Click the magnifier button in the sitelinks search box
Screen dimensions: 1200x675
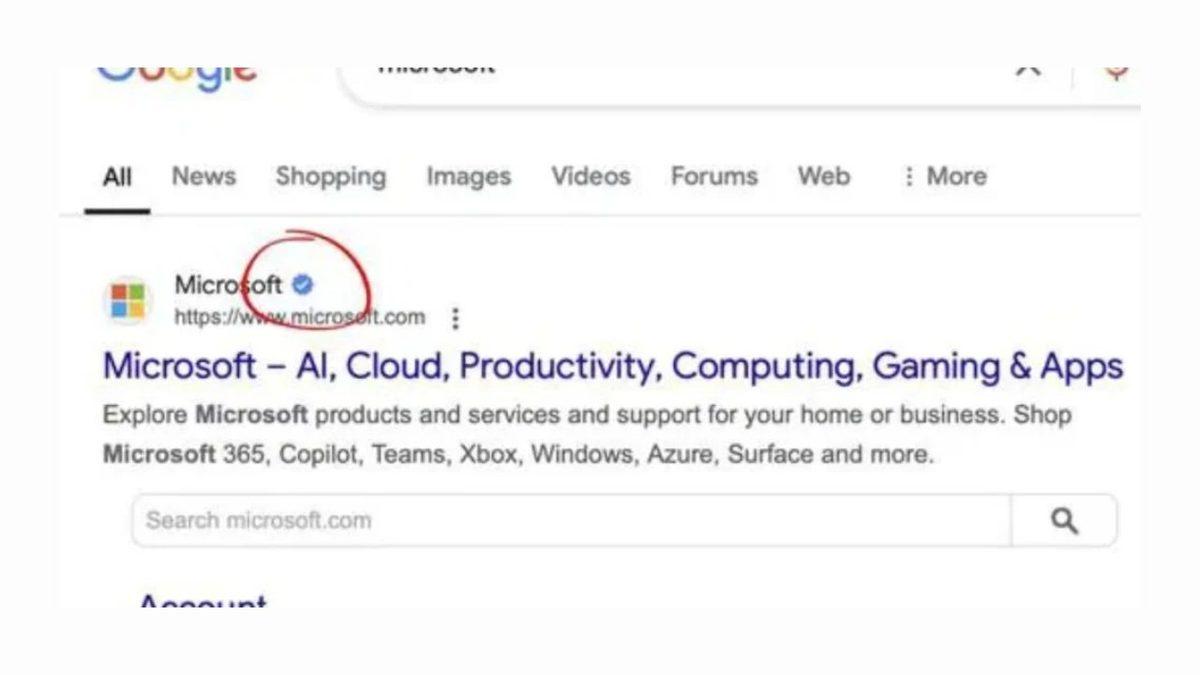1064,520
